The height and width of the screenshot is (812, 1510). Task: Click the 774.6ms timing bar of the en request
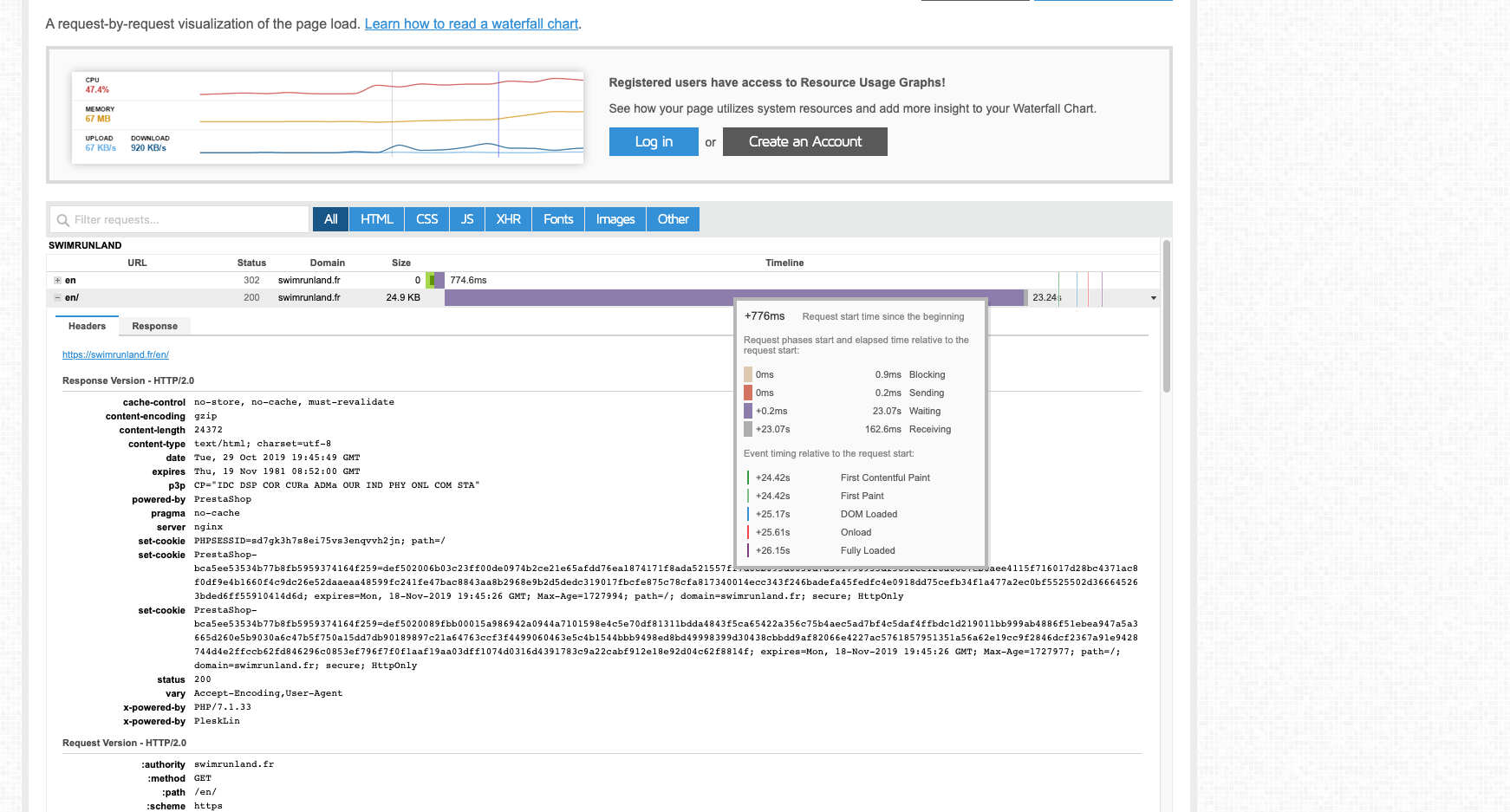click(435, 280)
